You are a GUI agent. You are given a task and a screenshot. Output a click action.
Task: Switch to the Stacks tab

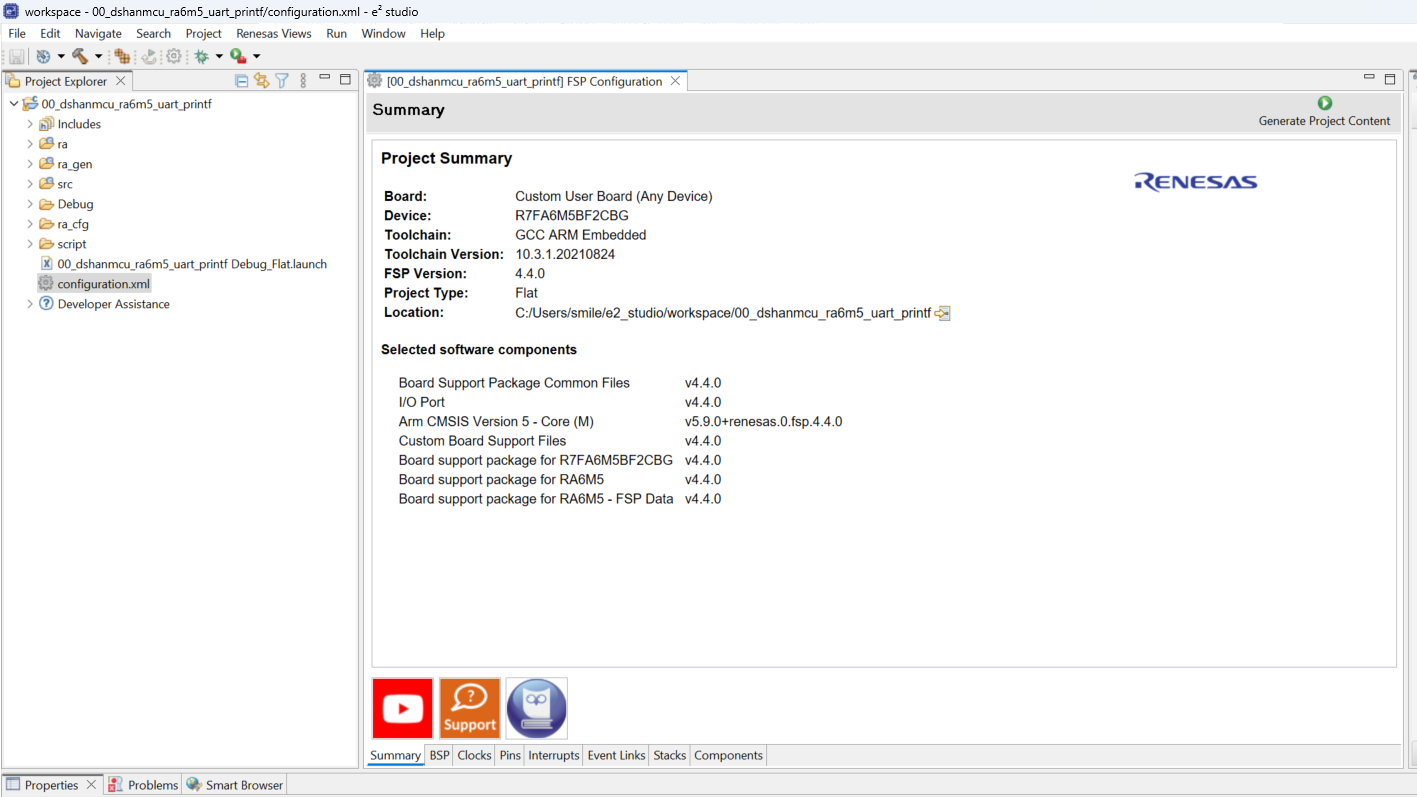coord(669,755)
